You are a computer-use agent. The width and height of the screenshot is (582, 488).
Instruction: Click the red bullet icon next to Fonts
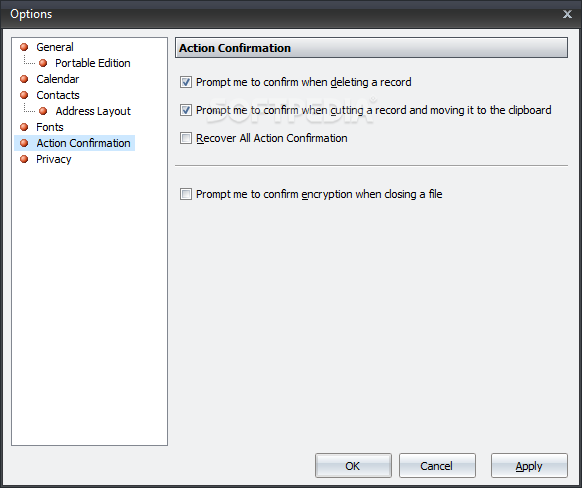(24, 127)
